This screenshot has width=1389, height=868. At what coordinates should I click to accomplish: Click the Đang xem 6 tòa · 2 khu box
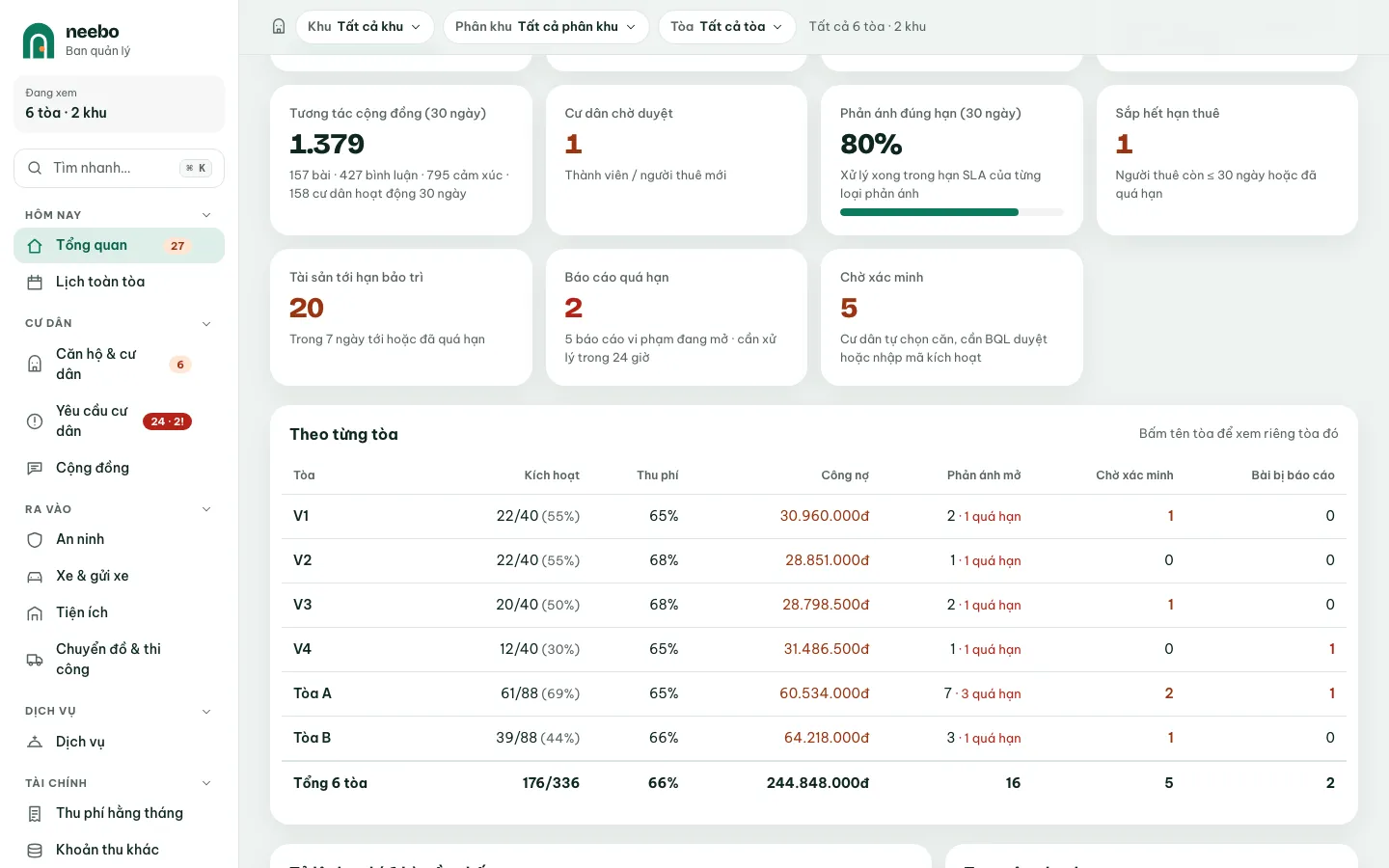coord(119,104)
